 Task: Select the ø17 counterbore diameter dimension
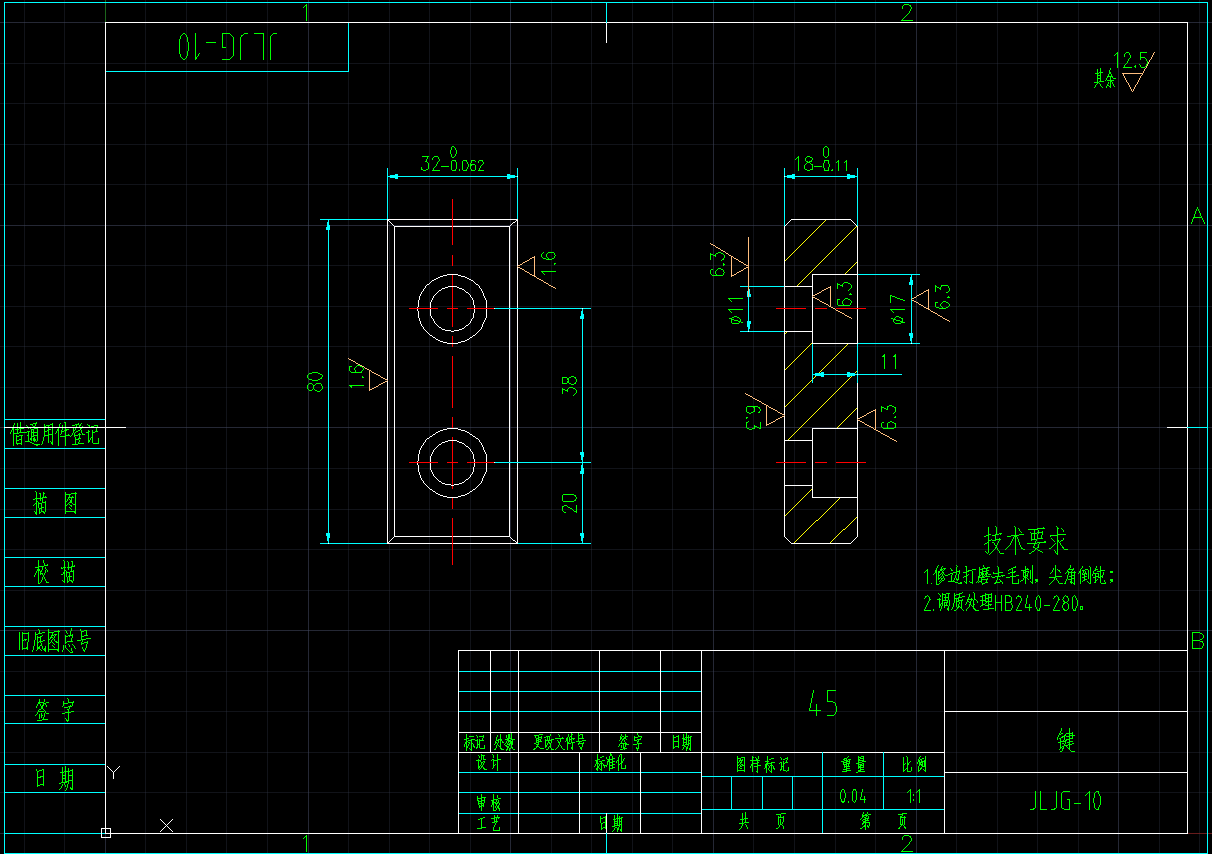point(898,309)
